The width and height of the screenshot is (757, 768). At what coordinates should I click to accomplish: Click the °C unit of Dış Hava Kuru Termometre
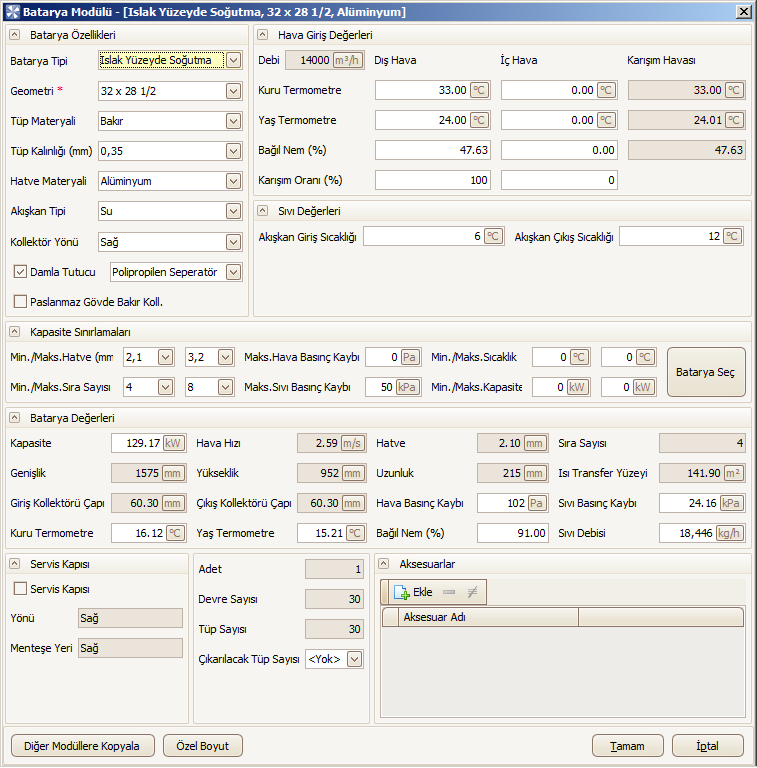pos(479,90)
